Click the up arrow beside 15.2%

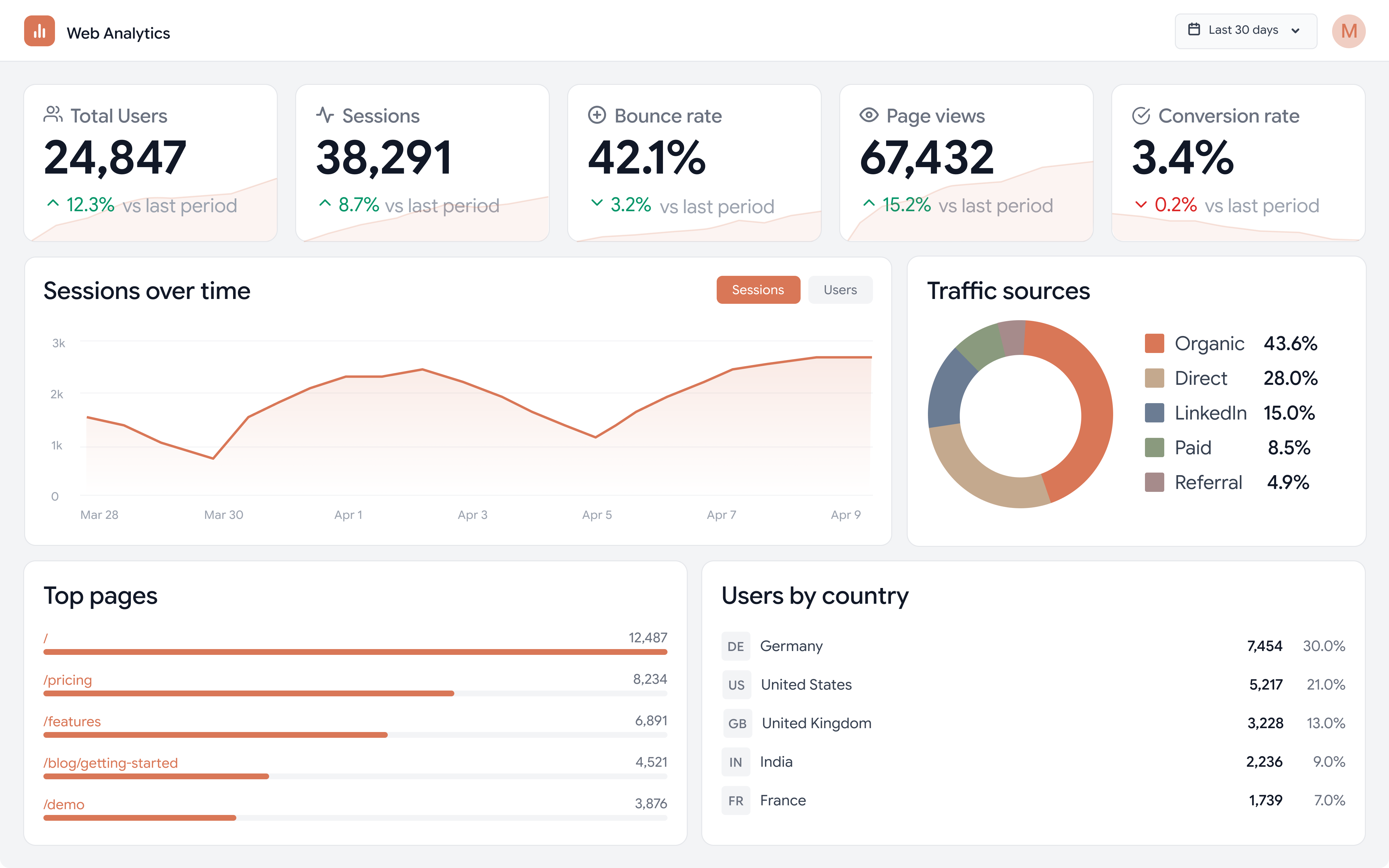[869, 203]
